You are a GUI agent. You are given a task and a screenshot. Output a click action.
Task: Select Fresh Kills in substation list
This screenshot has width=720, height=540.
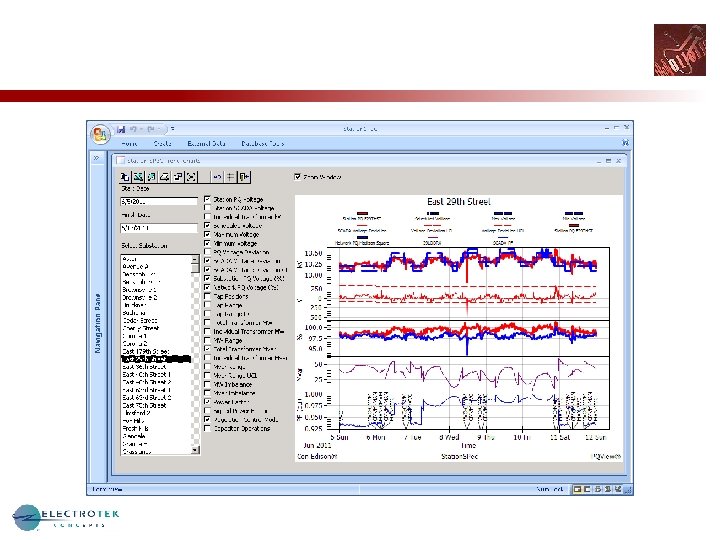click(x=156, y=428)
